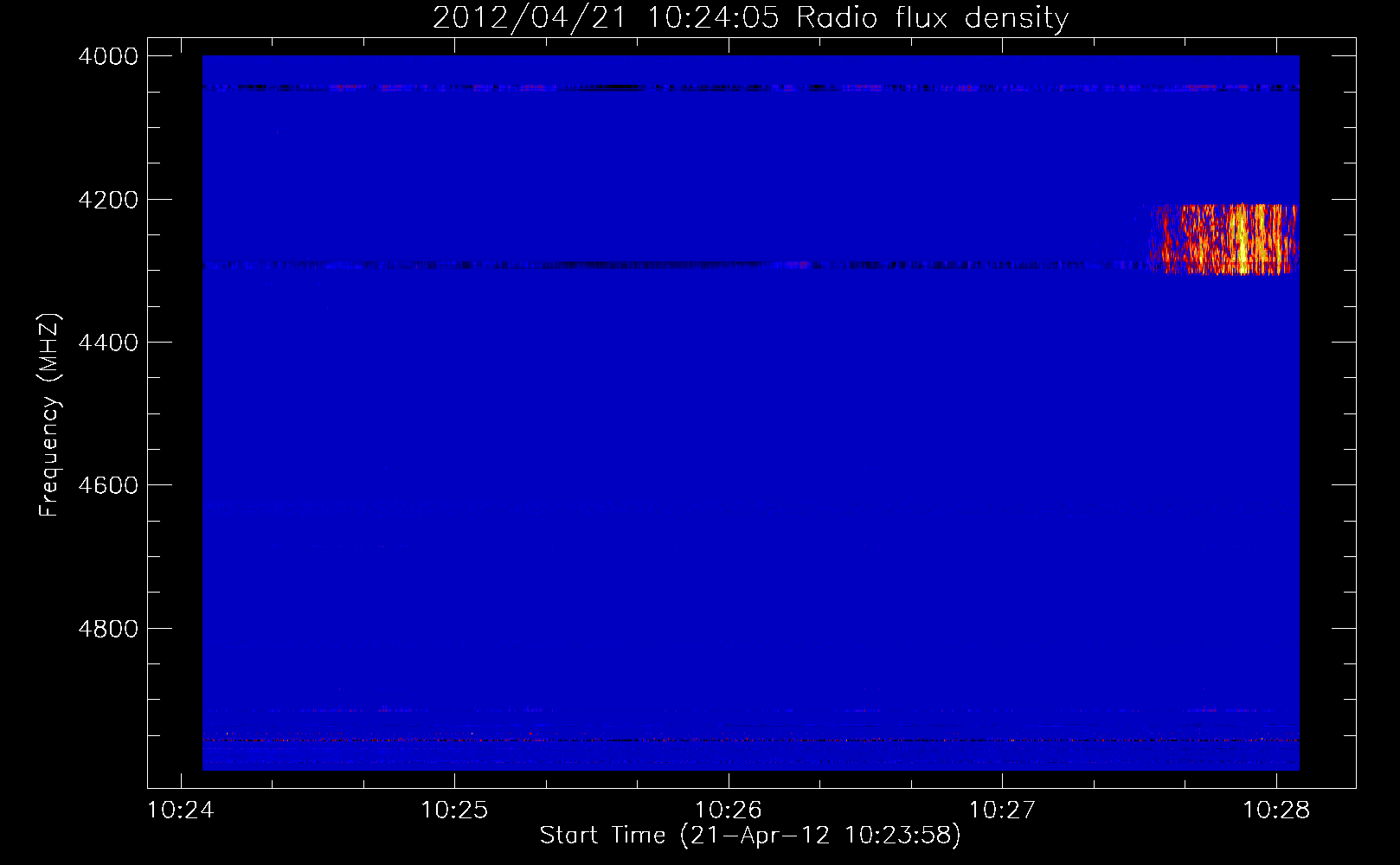Viewport: 1400px width, 865px height.
Task: Click the 10:25 time tick label
Action: (x=454, y=811)
